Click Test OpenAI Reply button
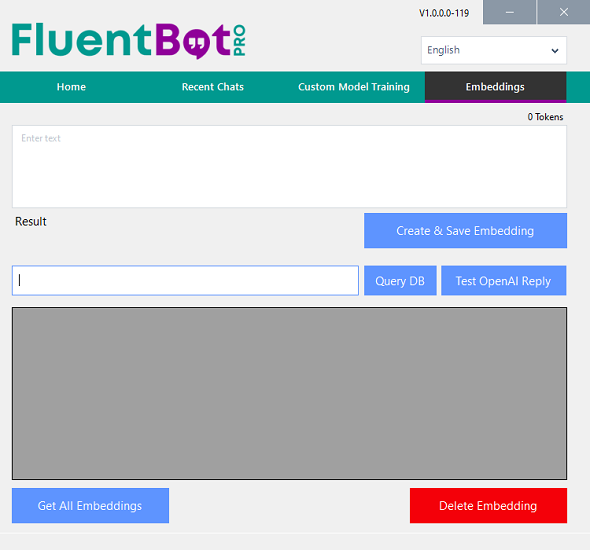 click(x=503, y=281)
